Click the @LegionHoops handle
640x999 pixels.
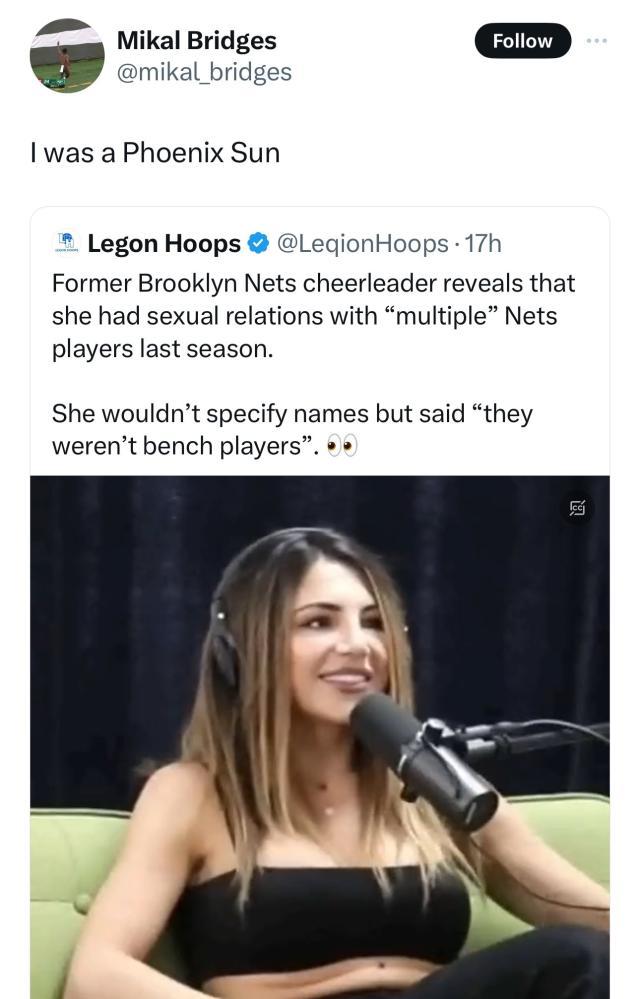361,243
